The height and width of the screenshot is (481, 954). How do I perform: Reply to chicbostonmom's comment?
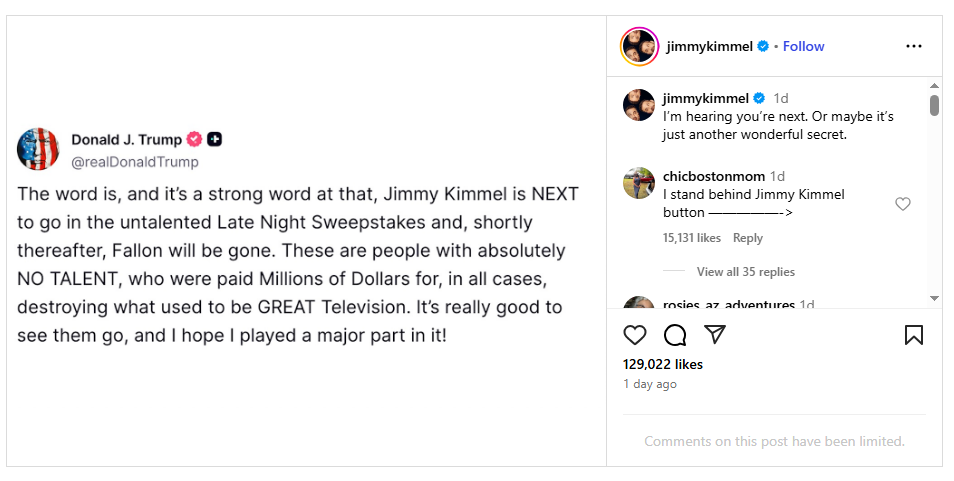coord(748,238)
